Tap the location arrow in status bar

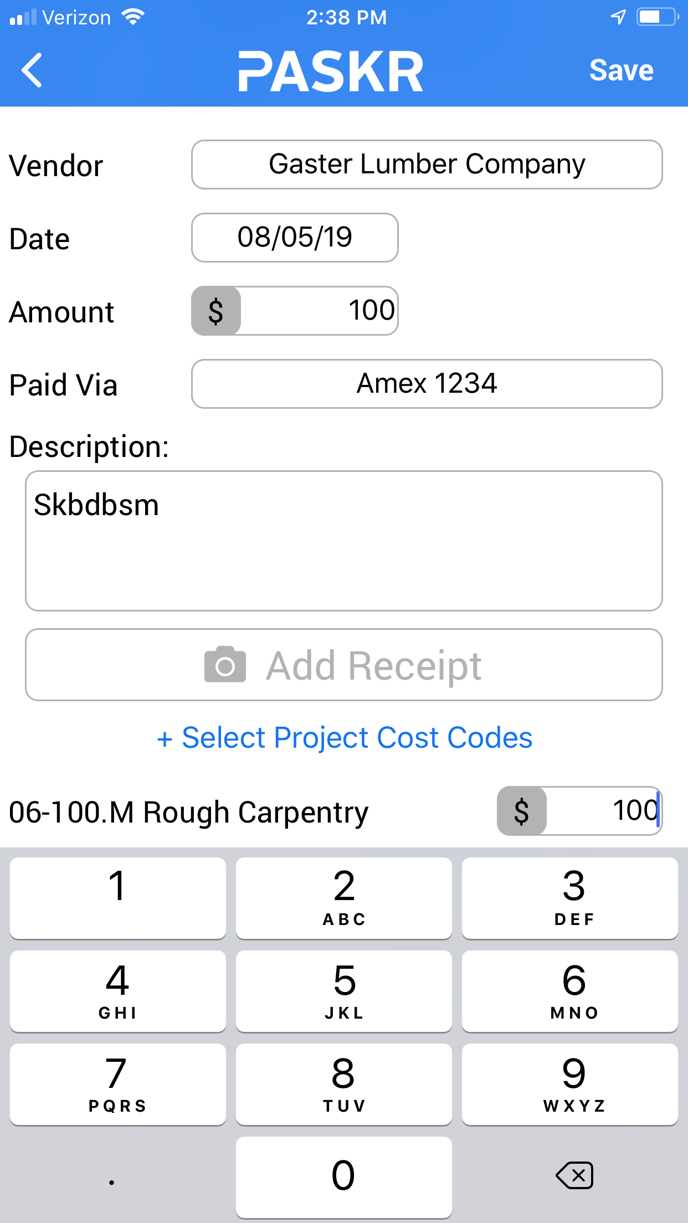point(618,17)
